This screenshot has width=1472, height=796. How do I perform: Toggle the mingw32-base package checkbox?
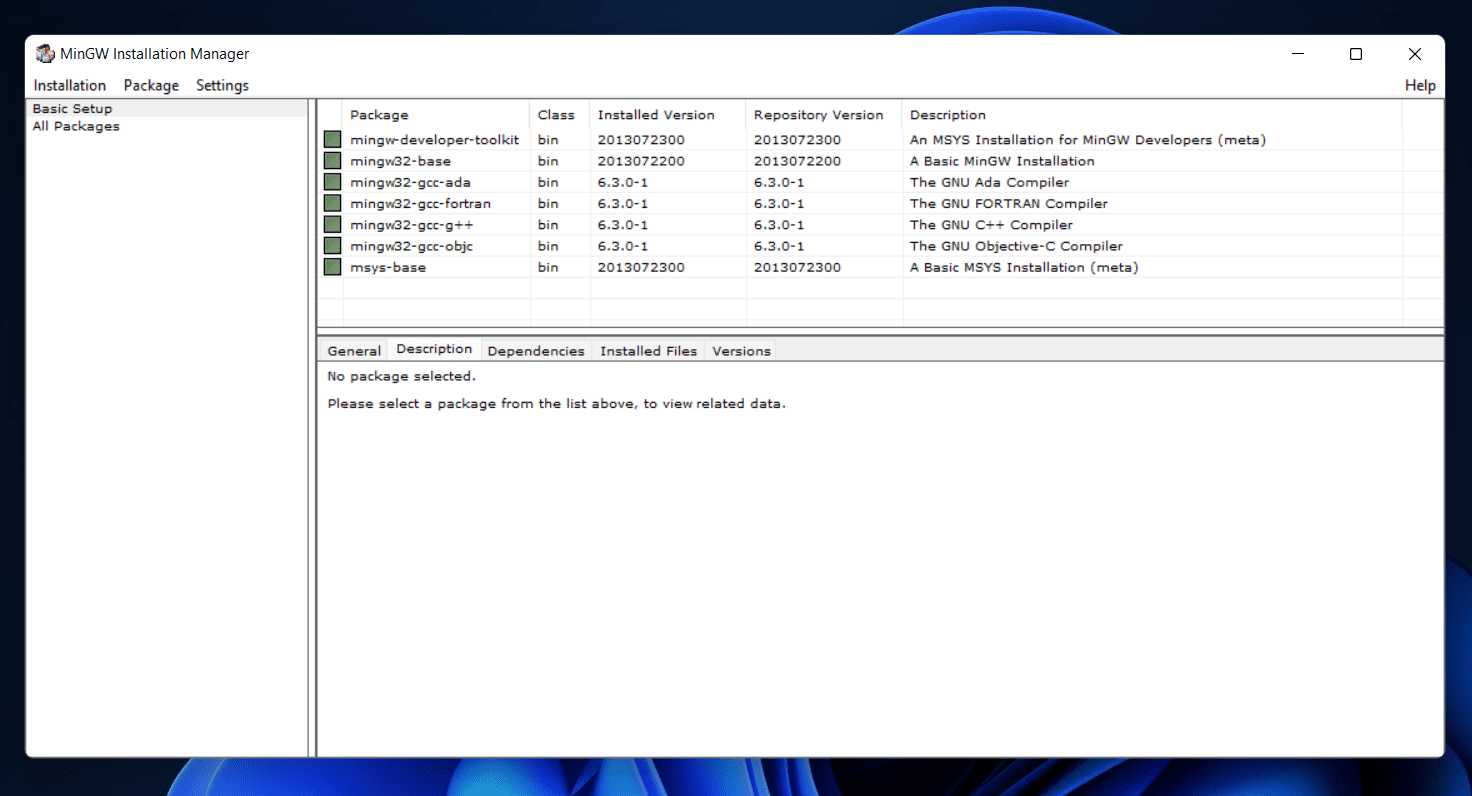click(332, 161)
